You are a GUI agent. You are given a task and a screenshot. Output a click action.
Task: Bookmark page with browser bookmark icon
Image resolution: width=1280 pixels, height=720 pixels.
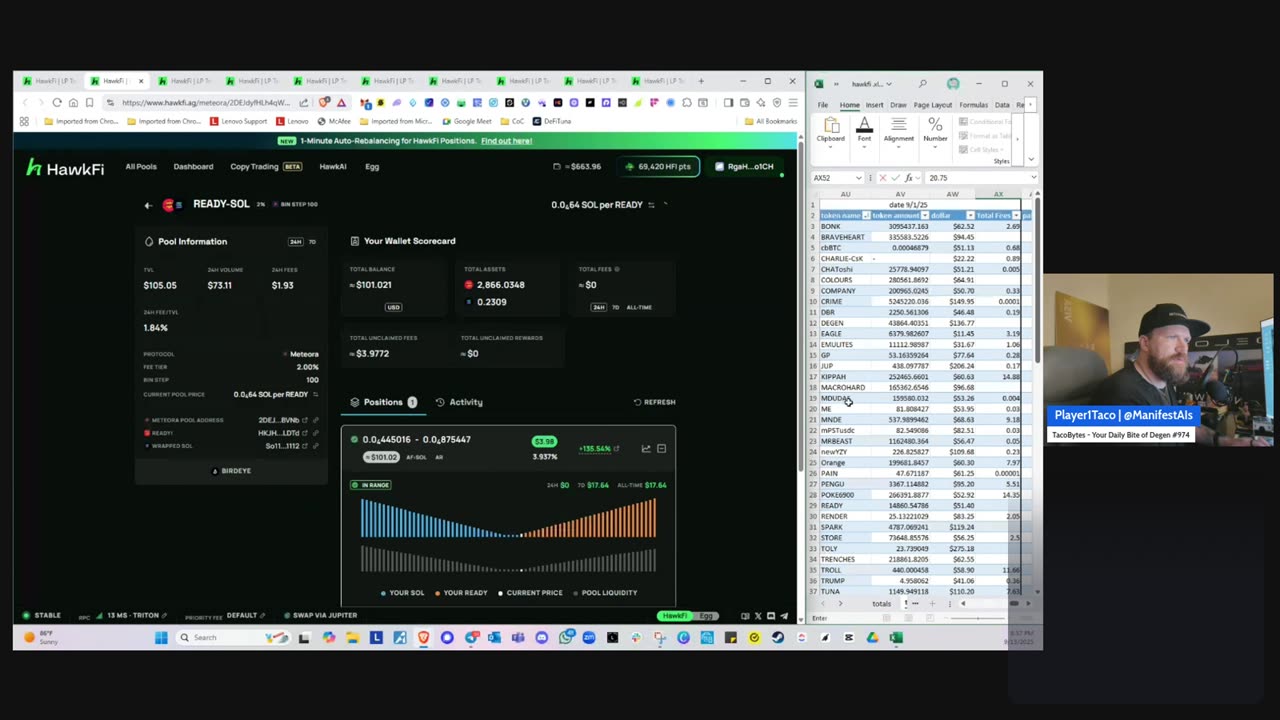point(89,102)
